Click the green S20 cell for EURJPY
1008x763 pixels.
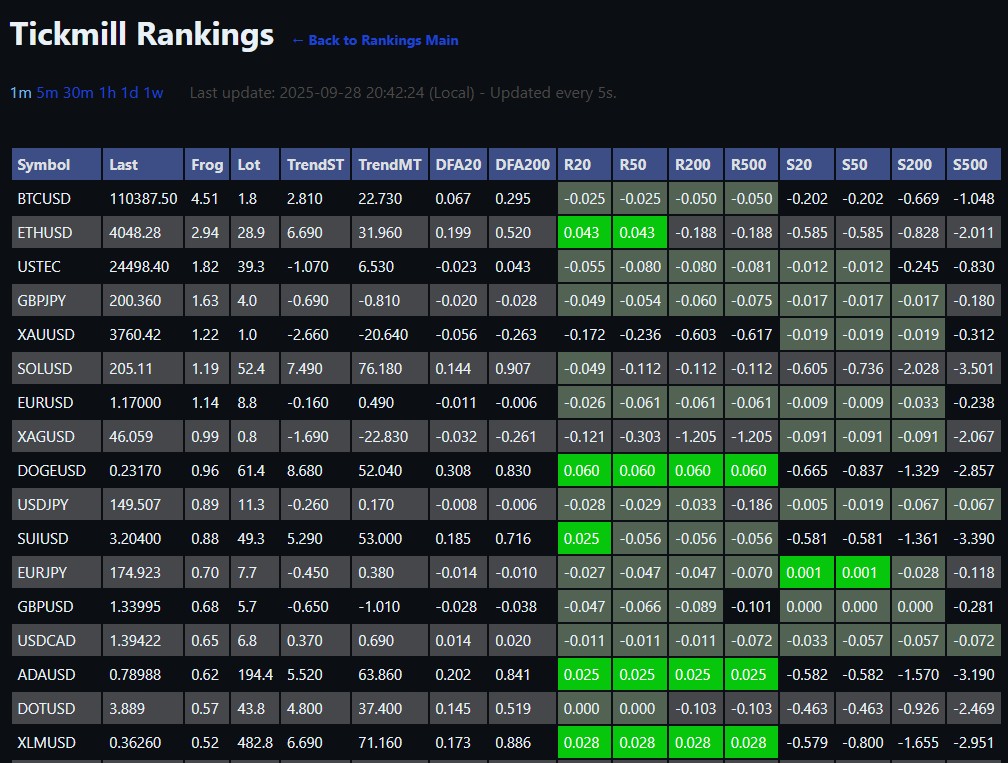pos(806,573)
